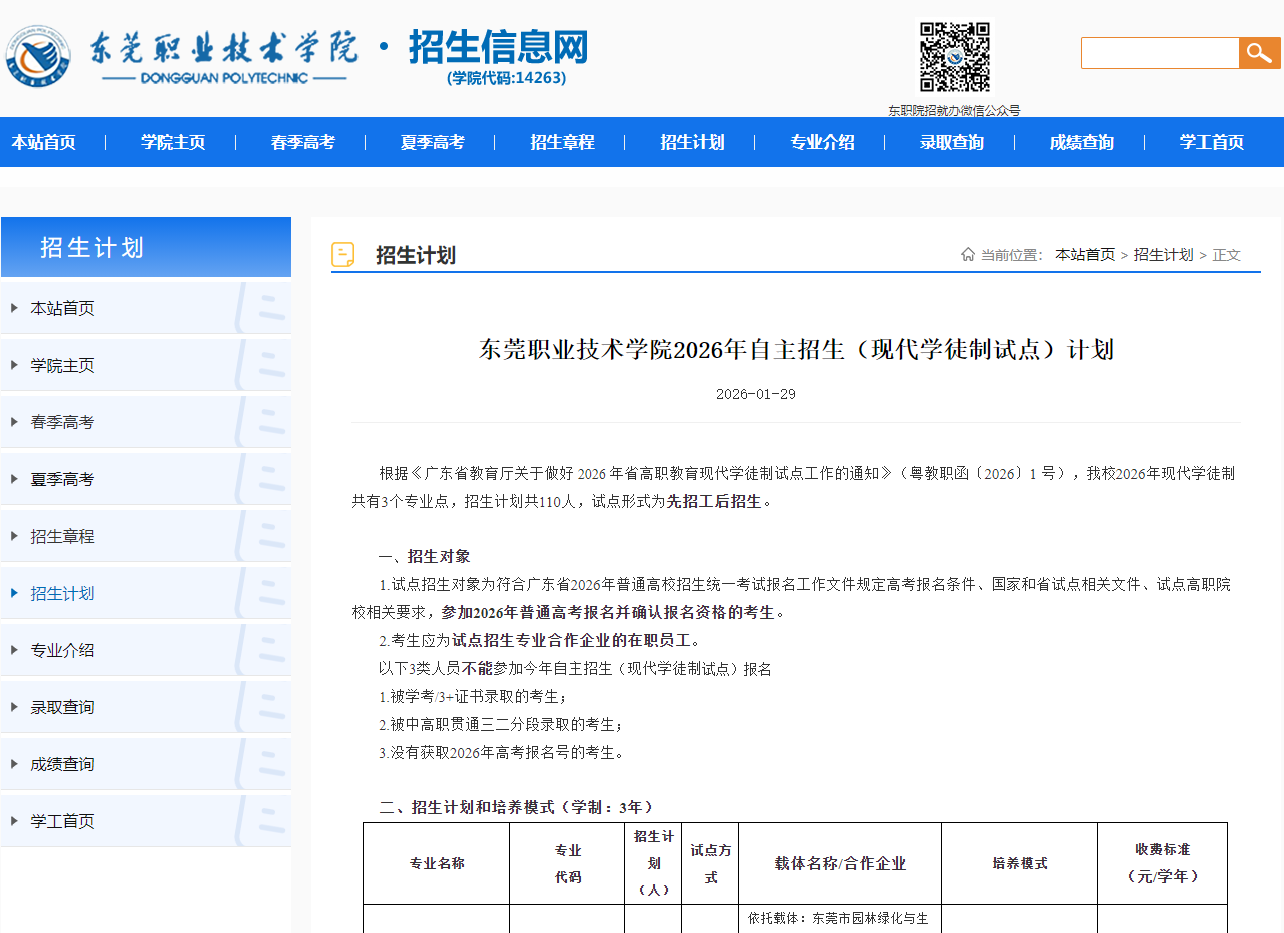1284x933 pixels.
Task: Click the WeChat official account QR code
Action: pos(957,58)
